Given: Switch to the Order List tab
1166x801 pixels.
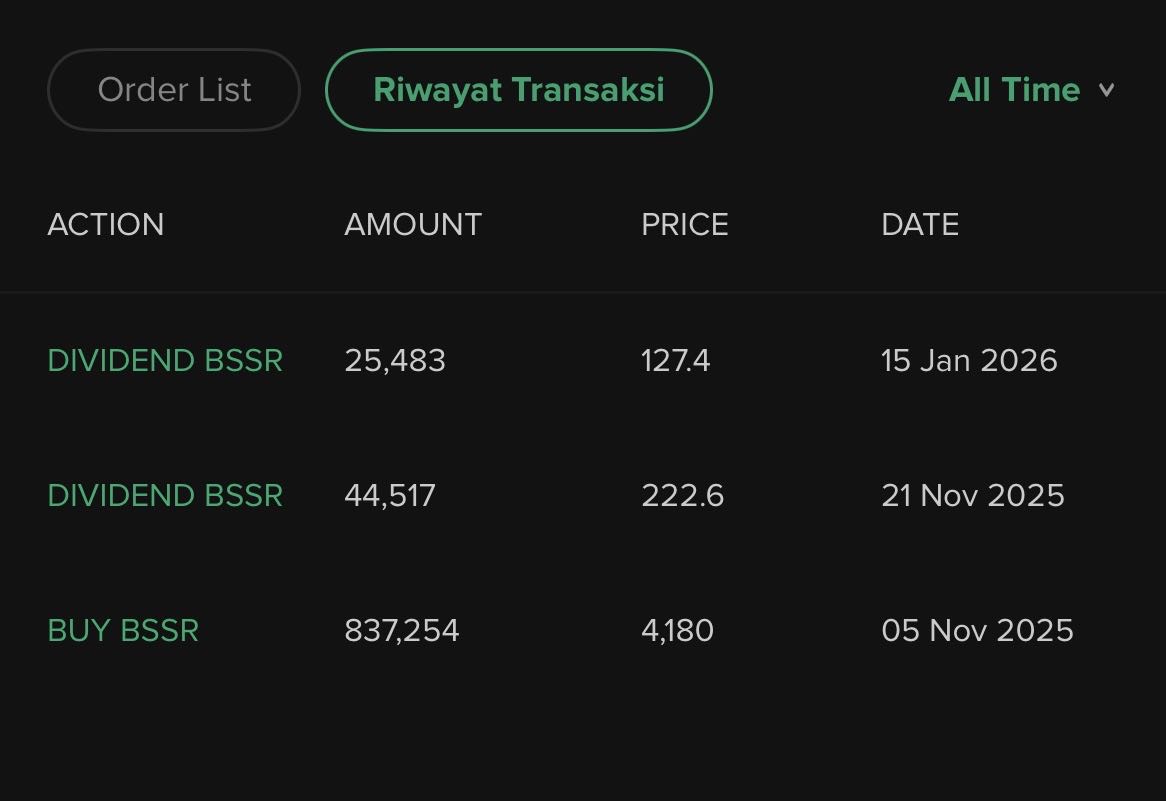Looking at the screenshot, I should [174, 90].
